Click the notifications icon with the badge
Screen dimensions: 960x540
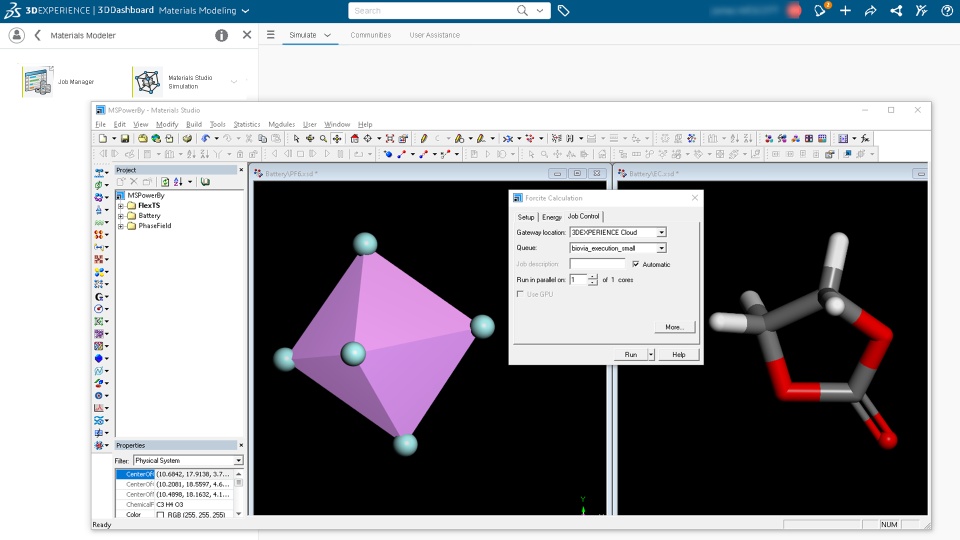(x=820, y=10)
